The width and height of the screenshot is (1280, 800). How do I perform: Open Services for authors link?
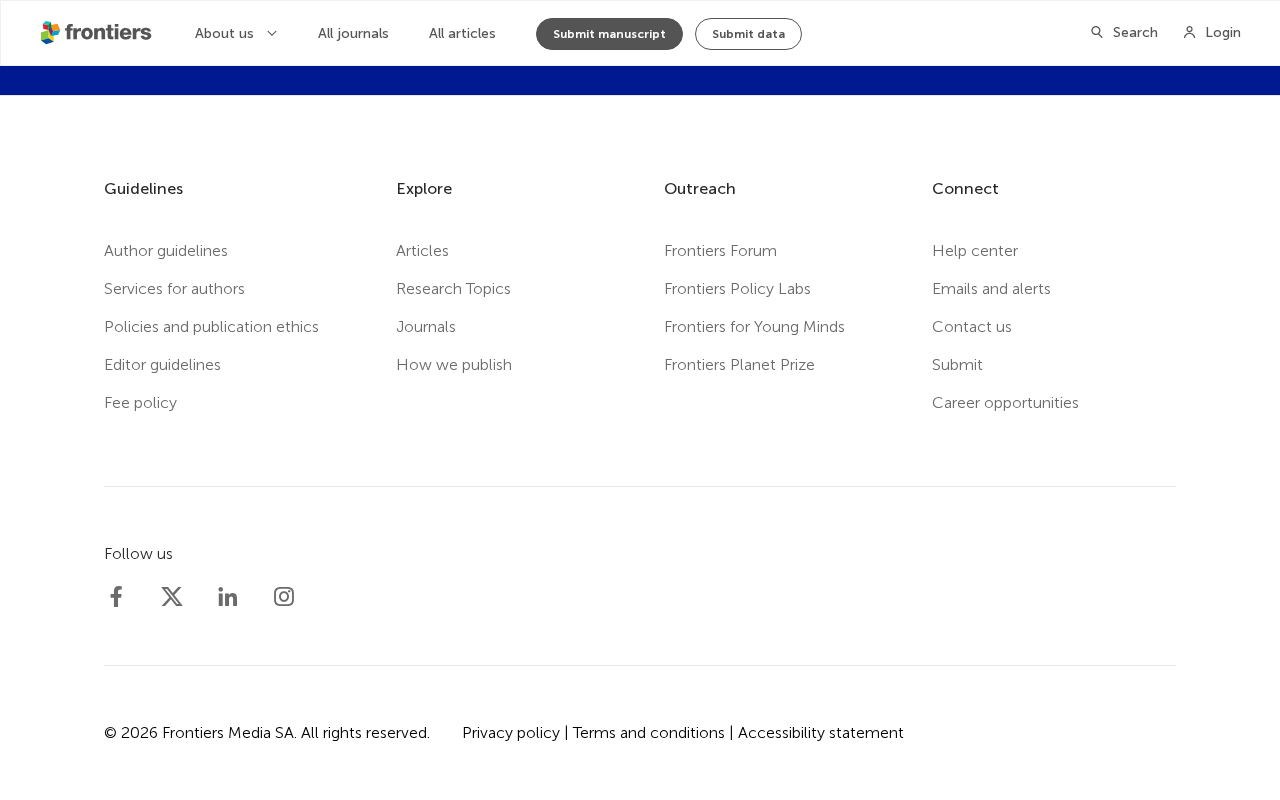(x=174, y=289)
